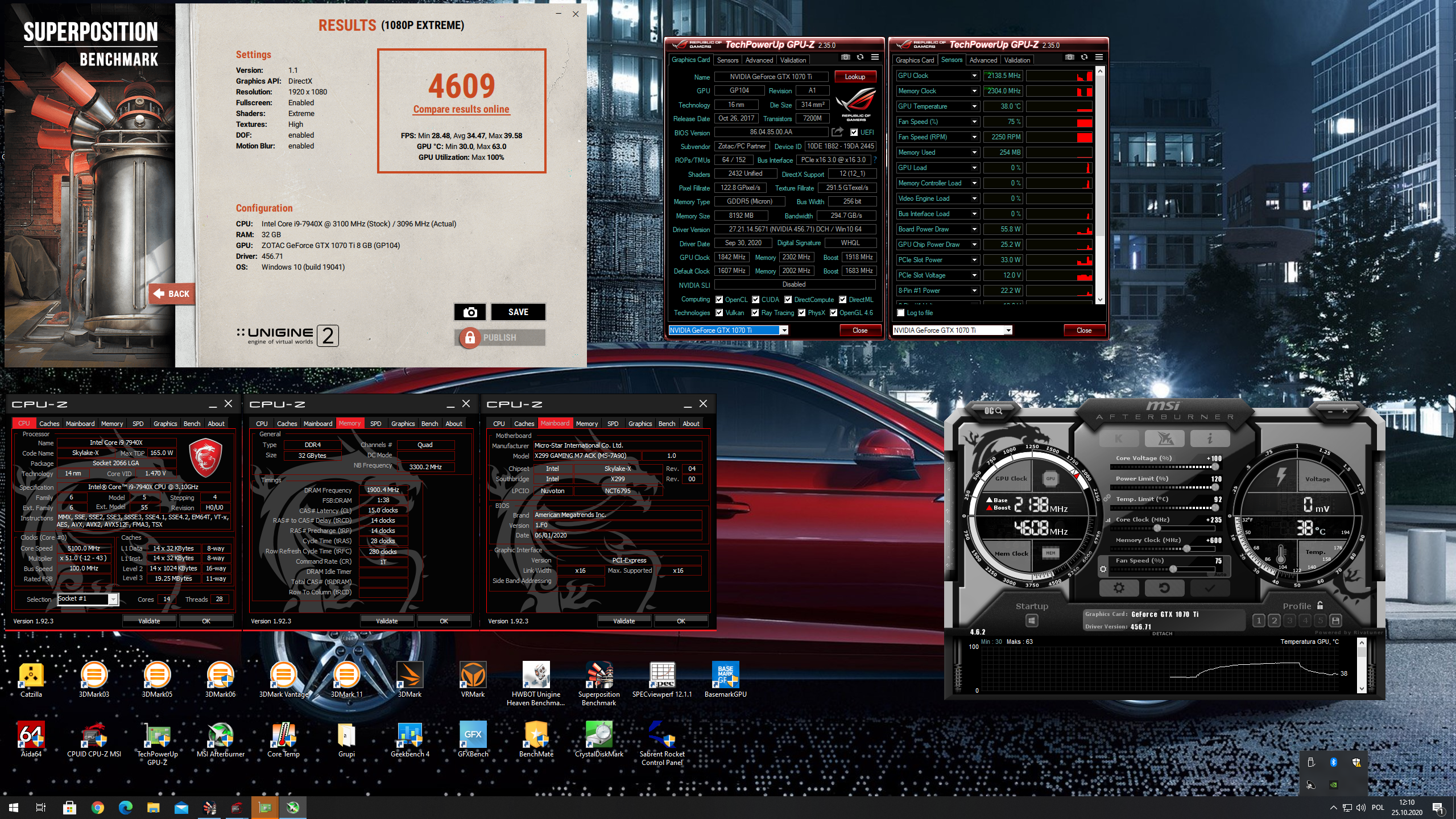Open CrystalDiskMark desktop shortcut
1456x819 pixels.
(x=599, y=739)
